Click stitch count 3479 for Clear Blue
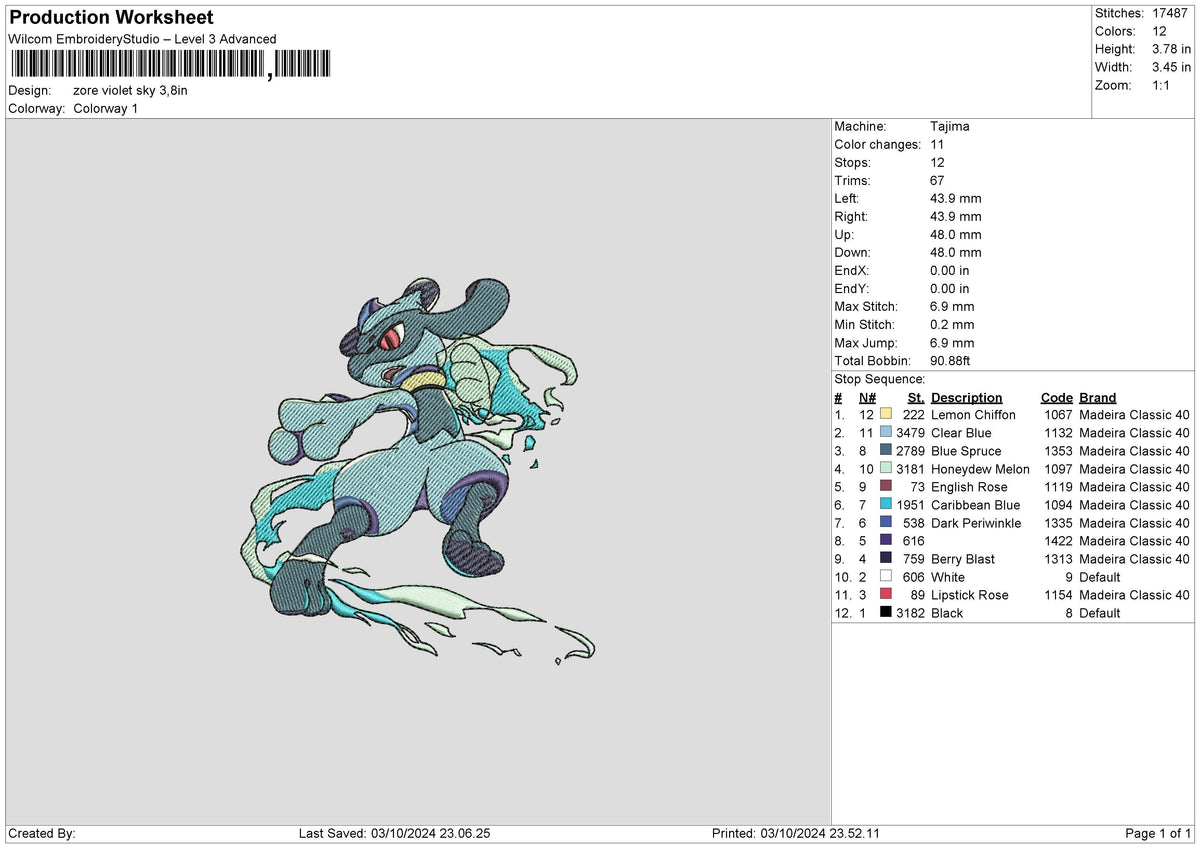Viewport: 1200px width, 848px height. point(910,432)
